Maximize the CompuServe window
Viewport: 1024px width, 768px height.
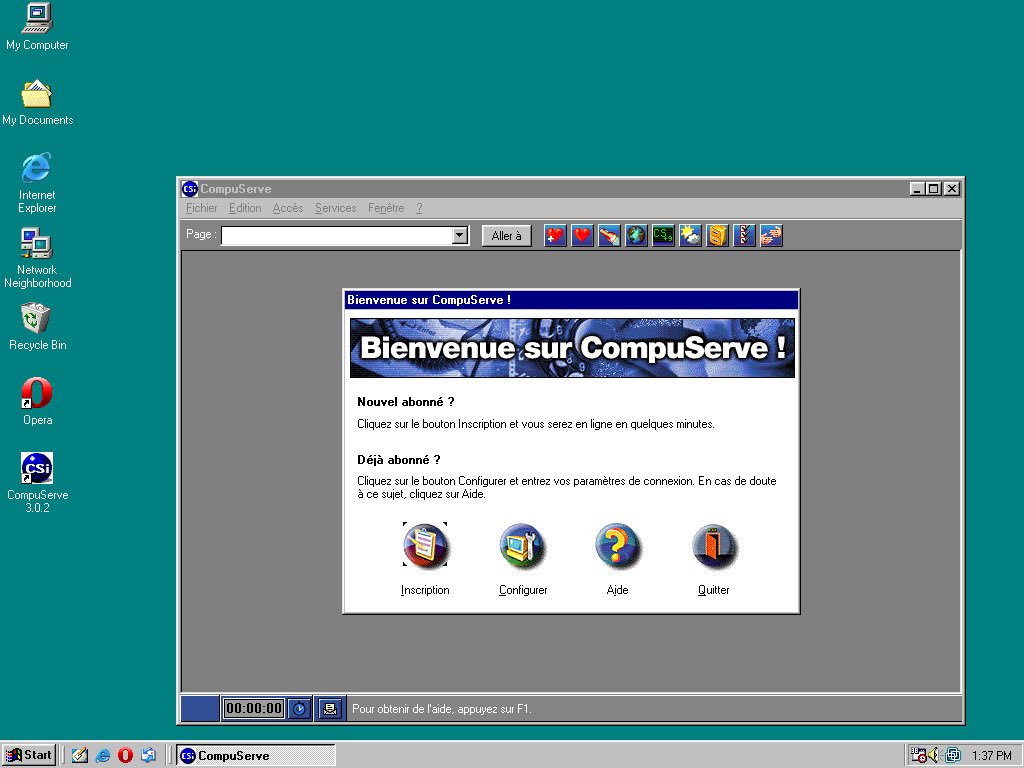[934, 189]
